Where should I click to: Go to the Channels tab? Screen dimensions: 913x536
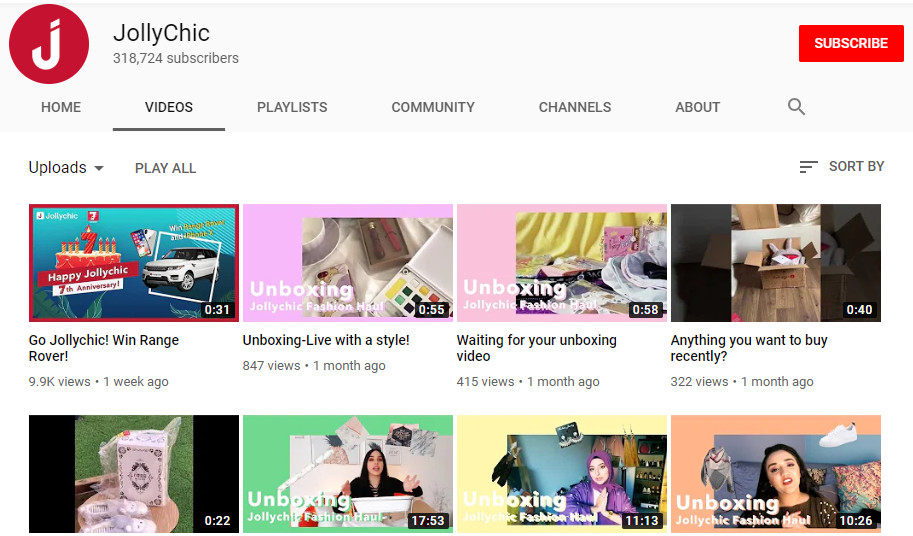pyautogui.click(x=575, y=107)
